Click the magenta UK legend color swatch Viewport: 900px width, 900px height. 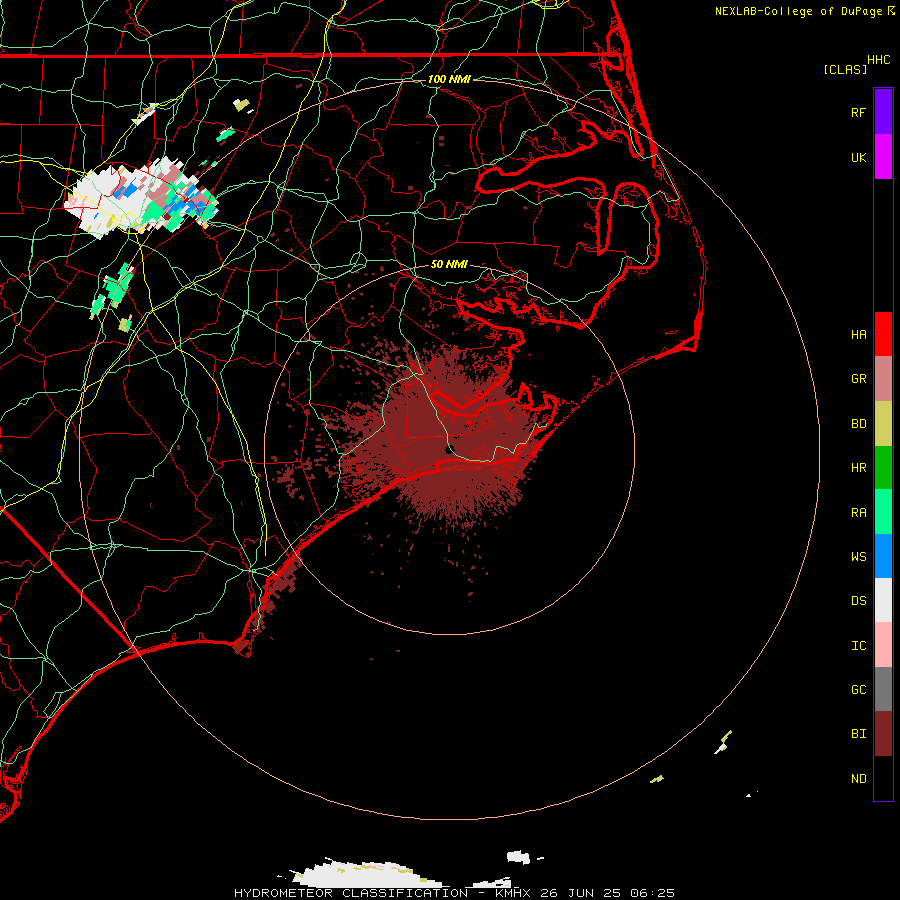[x=883, y=157]
